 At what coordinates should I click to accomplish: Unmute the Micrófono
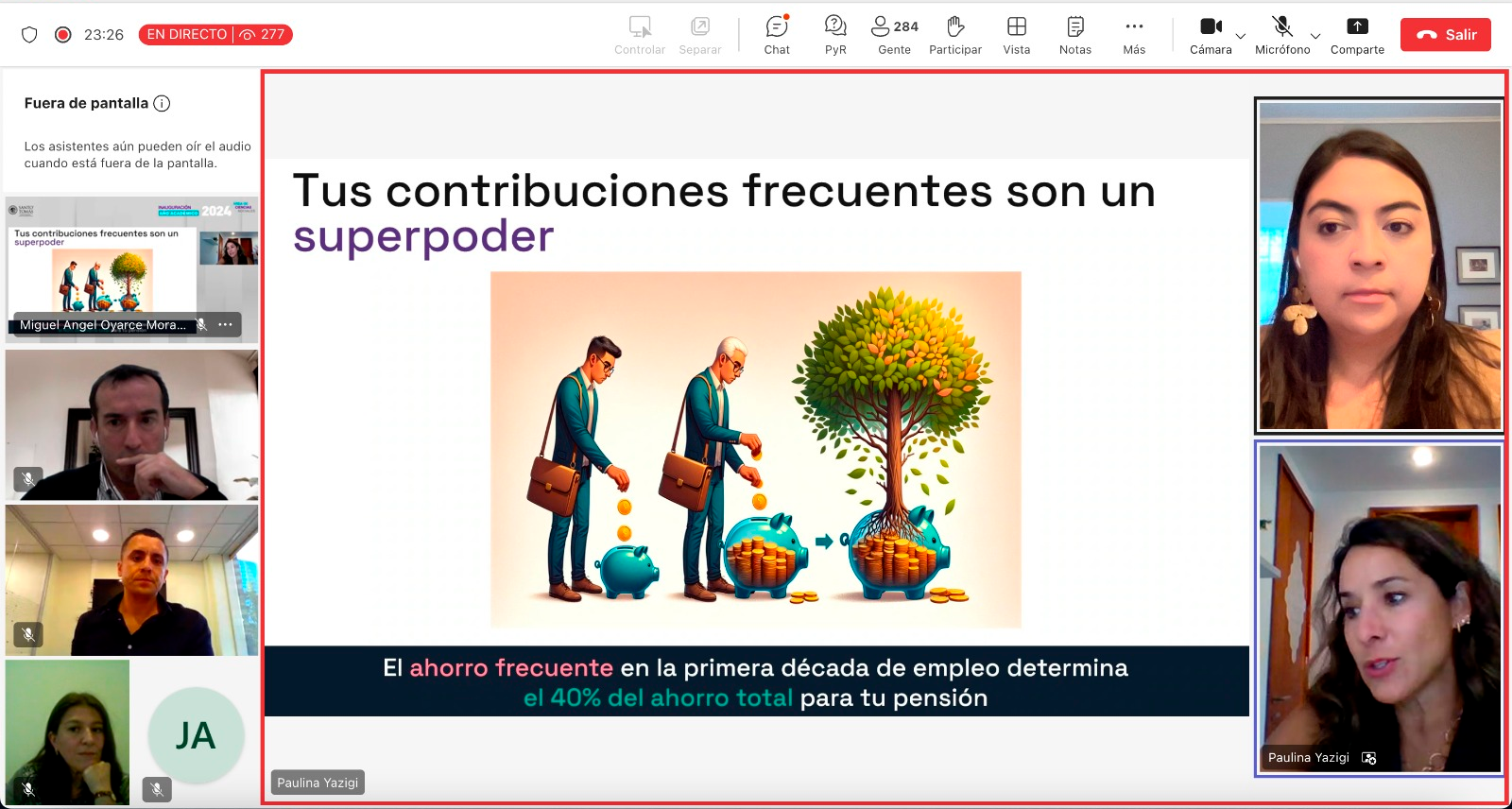1281,35
